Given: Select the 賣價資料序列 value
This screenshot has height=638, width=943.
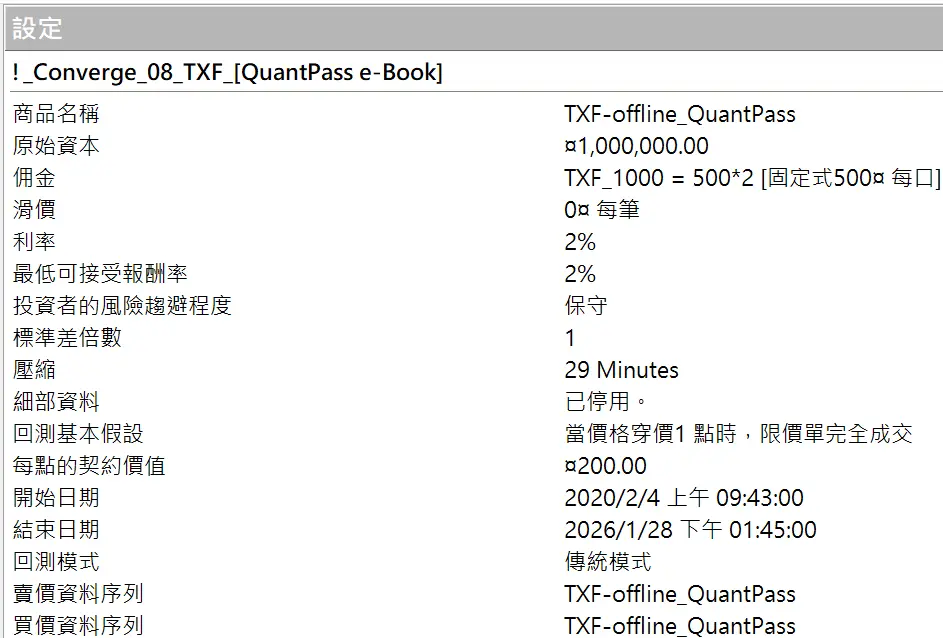Looking at the screenshot, I should click(679, 594).
